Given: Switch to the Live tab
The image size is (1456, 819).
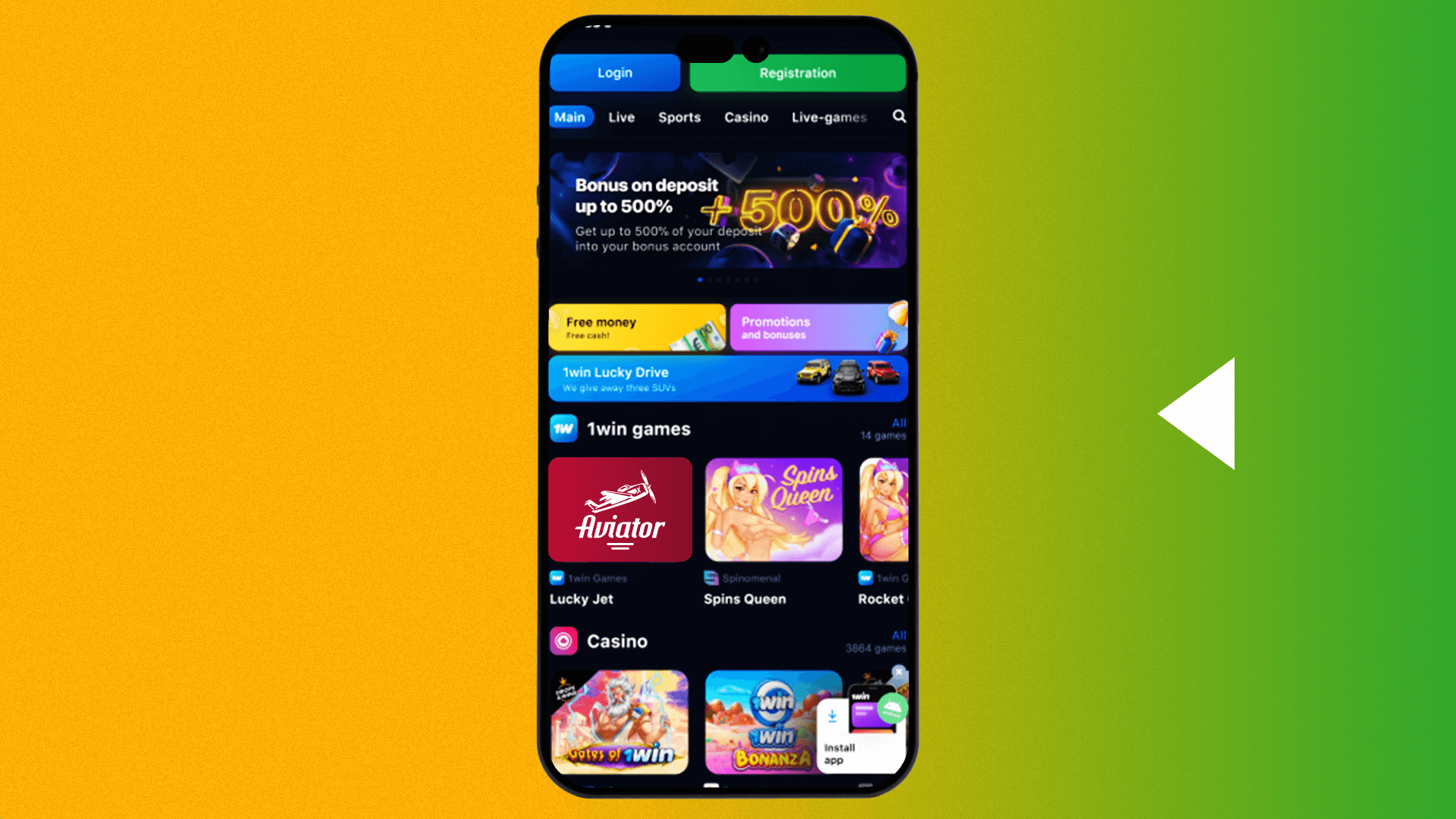Looking at the screenshot, I should click(620, 117).
